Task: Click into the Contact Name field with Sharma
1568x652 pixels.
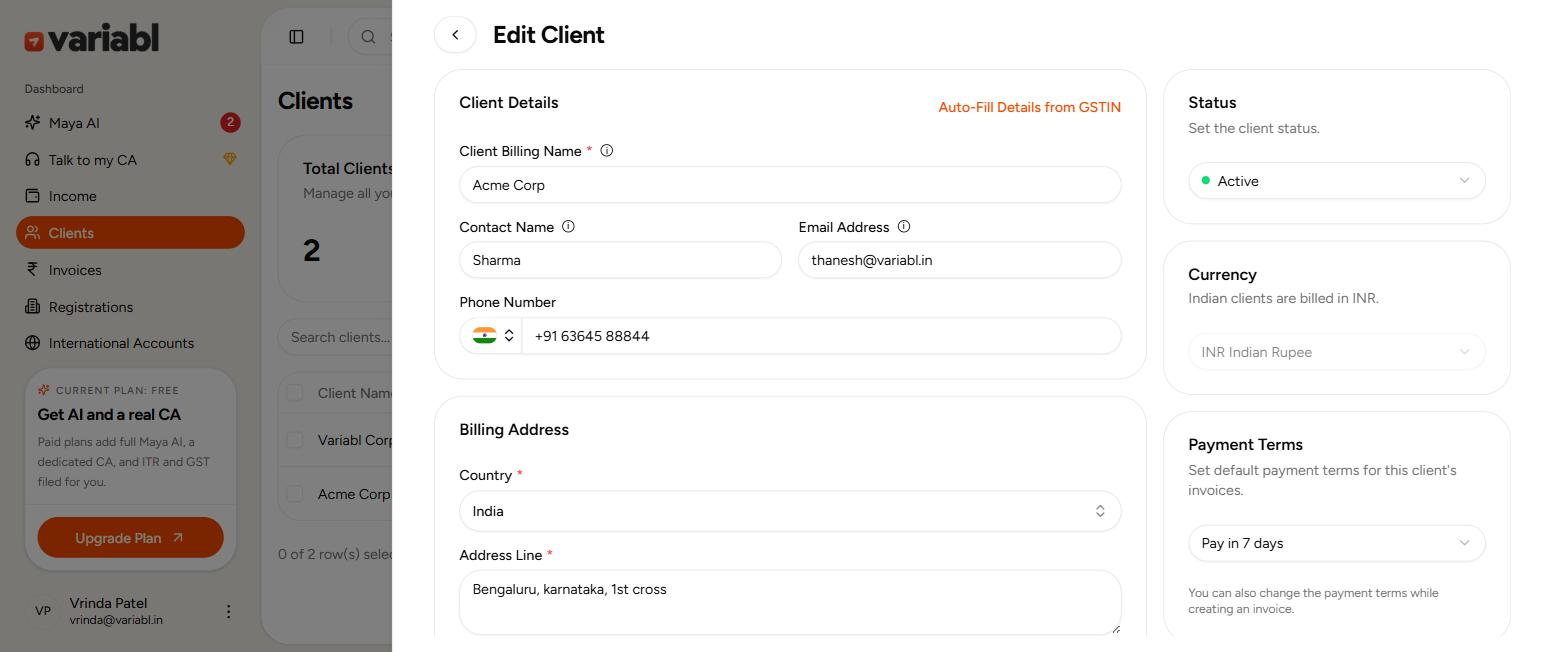Action: [620, 260]
